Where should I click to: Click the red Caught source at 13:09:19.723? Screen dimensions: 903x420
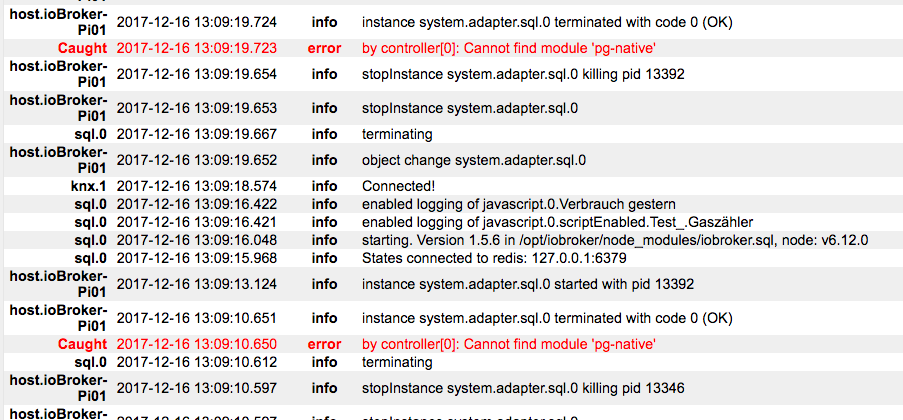point(82,48)
